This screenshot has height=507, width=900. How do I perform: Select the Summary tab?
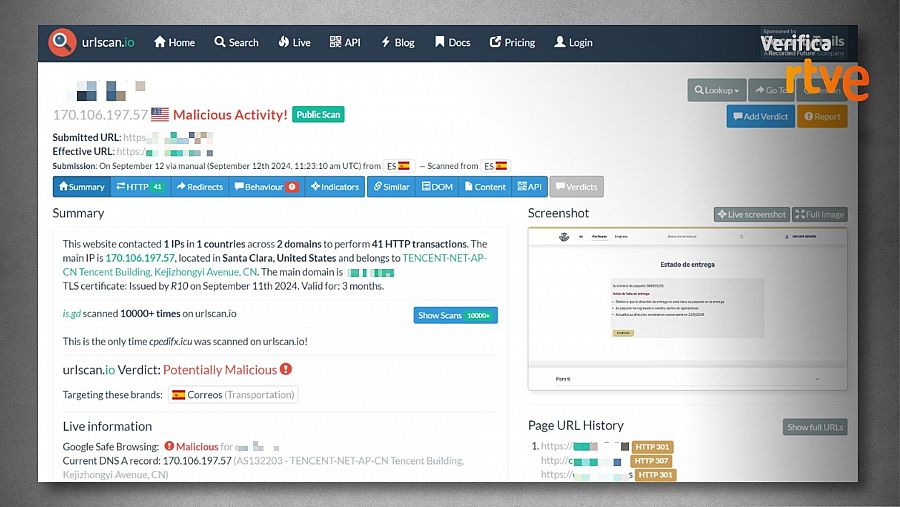coord(82,187)
